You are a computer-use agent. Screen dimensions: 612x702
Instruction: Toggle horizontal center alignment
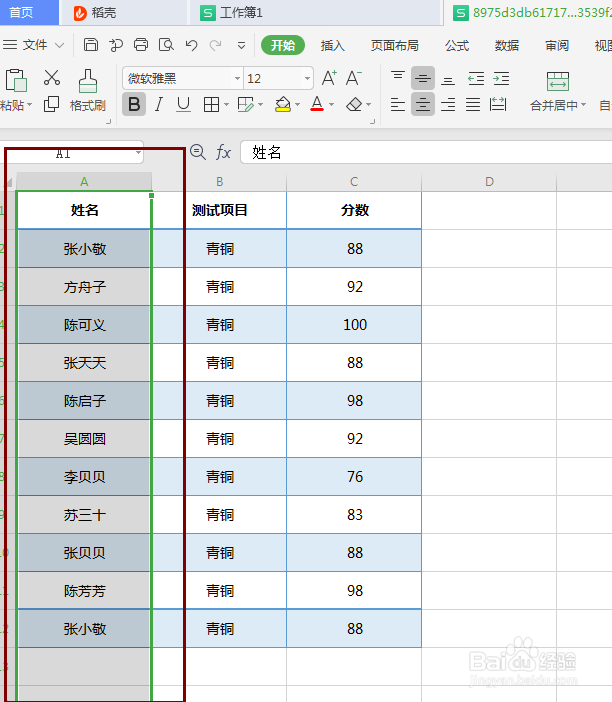[423, 104]
